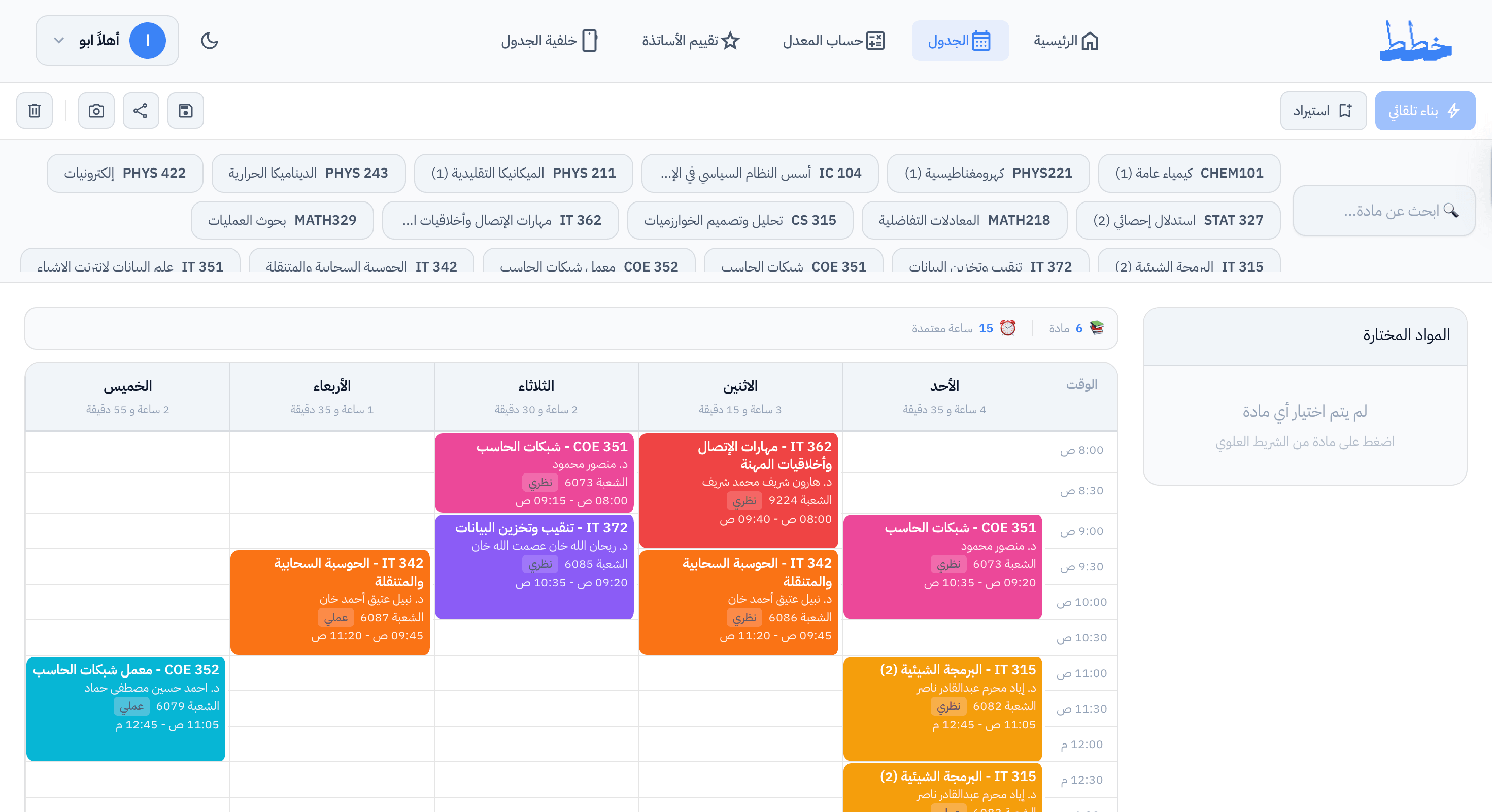This screenshot has height=812, width=1492.
Task: Click the 10:00 ص time row label
Action: (x=1081, y=602)
